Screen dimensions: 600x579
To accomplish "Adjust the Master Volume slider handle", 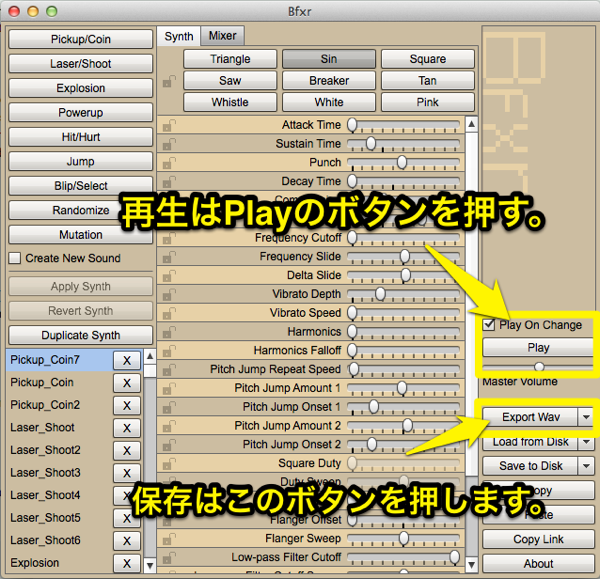I will point(539,367).
